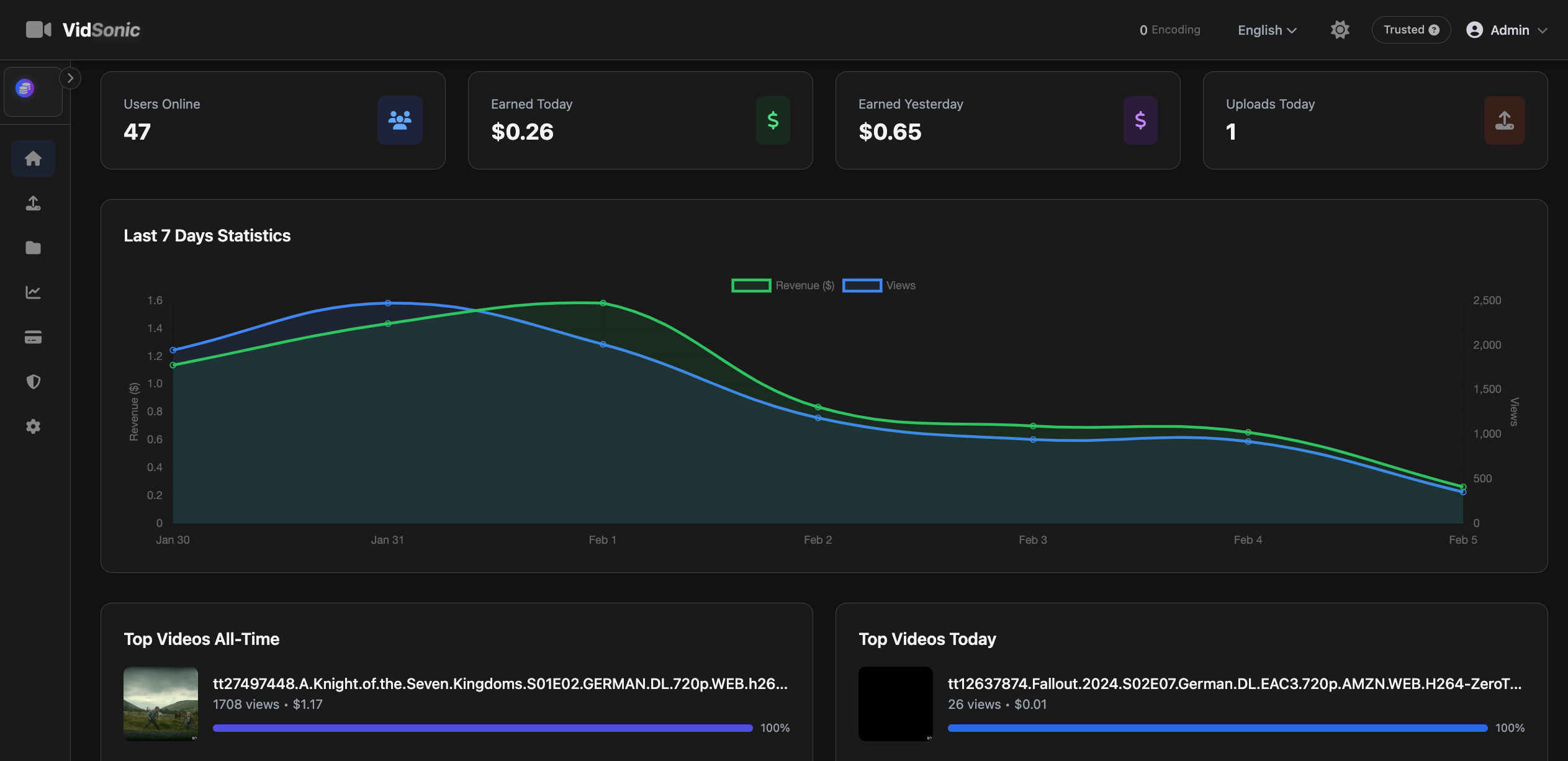Open the Upload page in sidebar
1568x761 pixels.
33,203
